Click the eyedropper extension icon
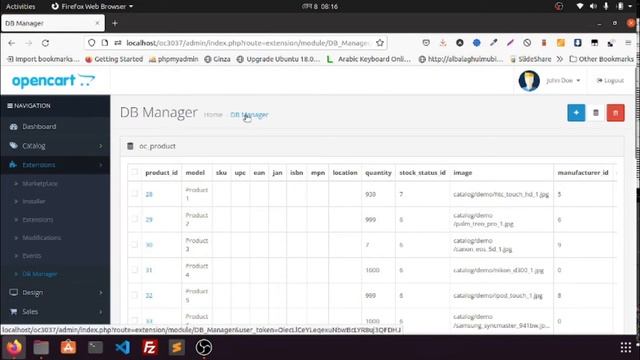Image resolution: width=640 pixels, height=360 pixels. (x=493, y=43)
